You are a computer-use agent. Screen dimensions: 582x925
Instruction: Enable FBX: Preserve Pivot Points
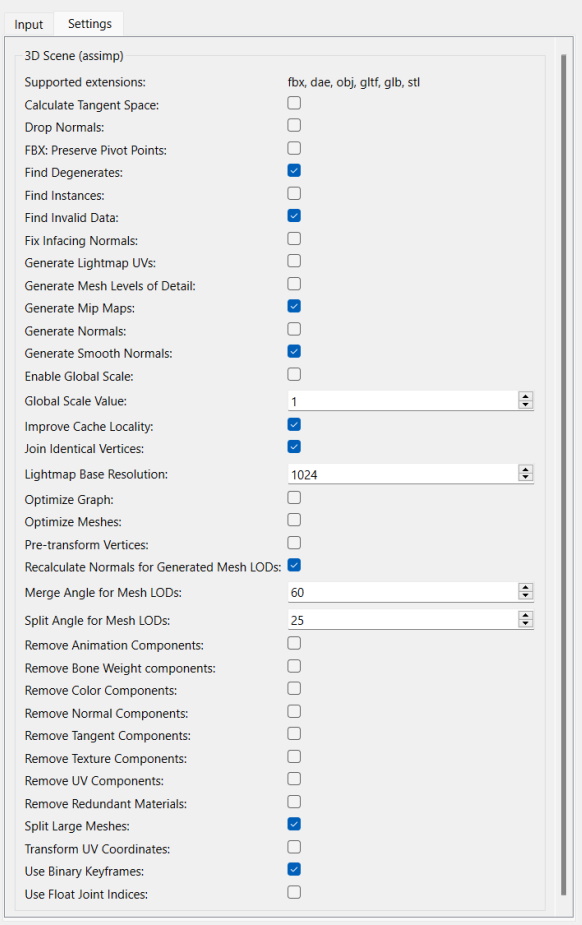click(293, 149)
